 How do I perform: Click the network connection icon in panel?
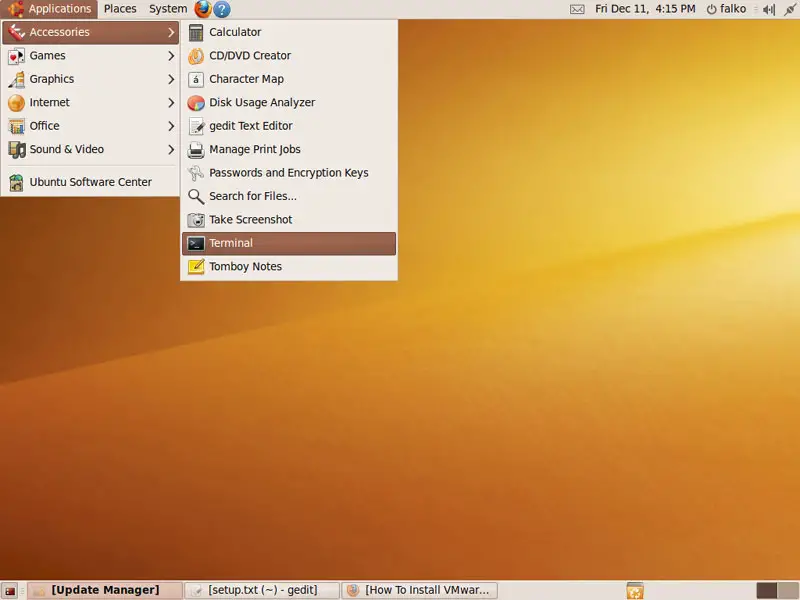point(790,9)
